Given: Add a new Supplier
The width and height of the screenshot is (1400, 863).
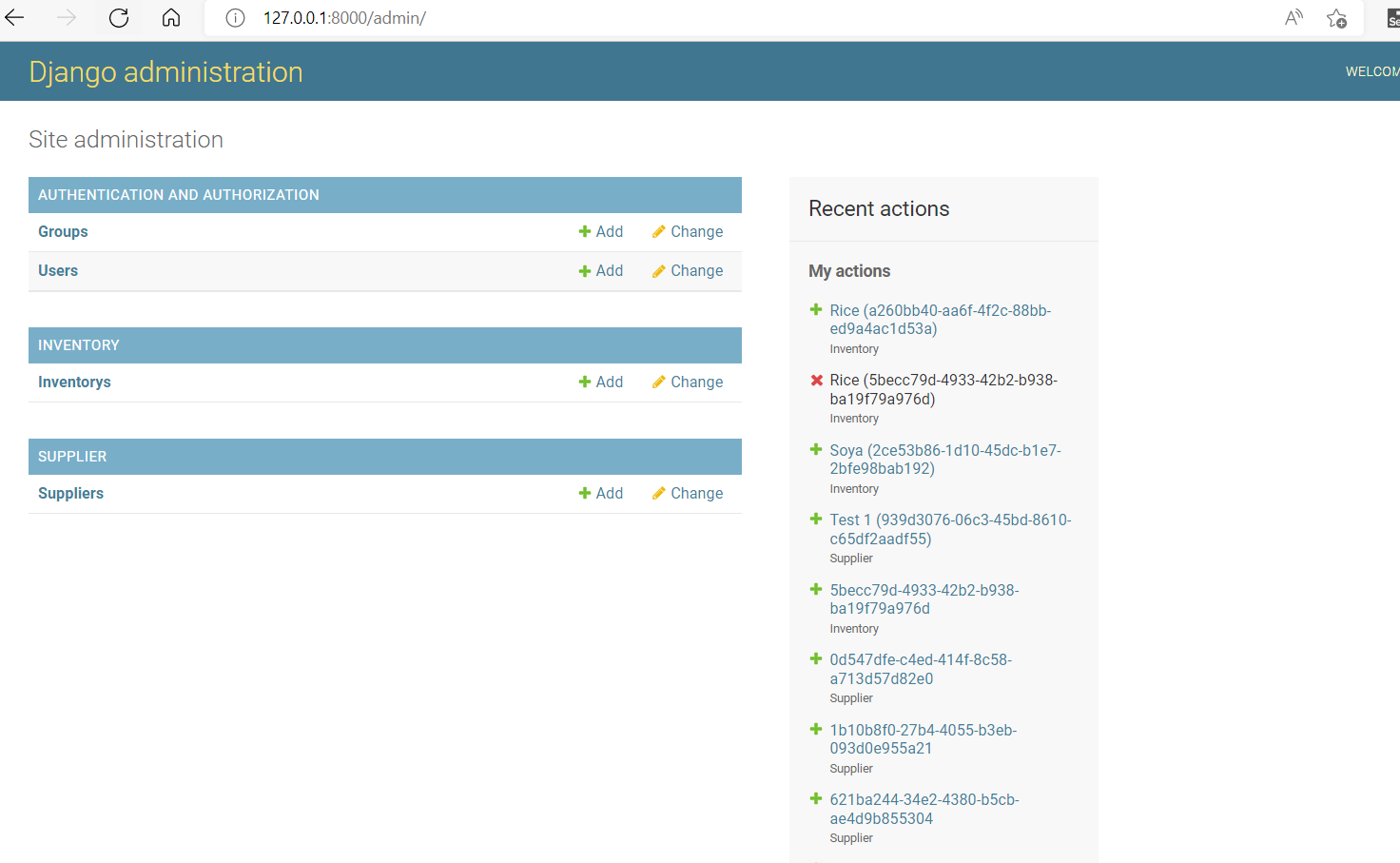Looking at the screenshot, I should [x=601, y=494].
